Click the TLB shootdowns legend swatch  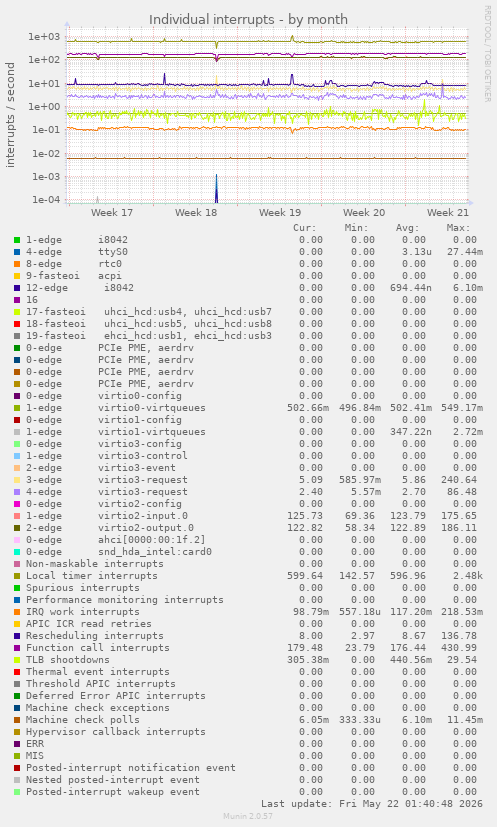[x=17, y=660]
